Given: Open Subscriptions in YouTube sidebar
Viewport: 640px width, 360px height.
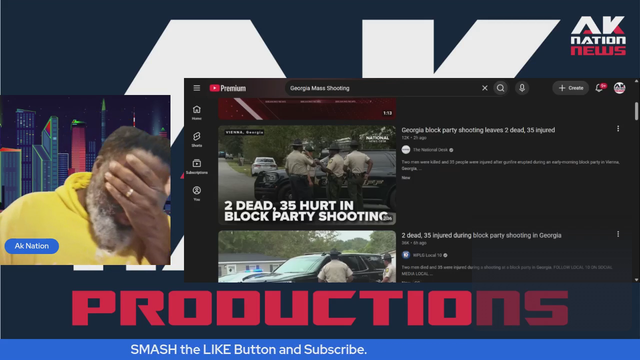Looking at the screenshot, I should (x=197, y=167).
